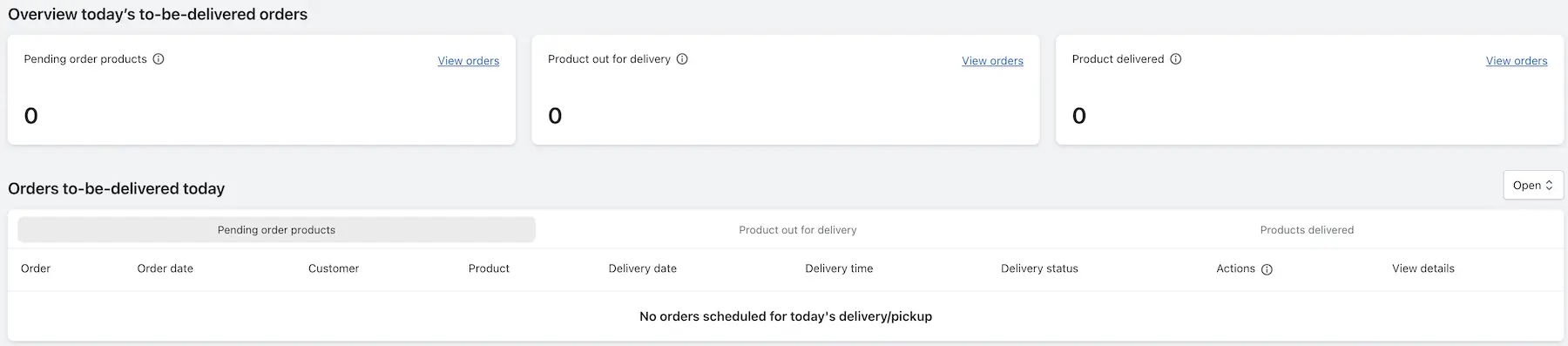The width and height of the screenshot is (1568, 346).
Task: View orders for Product out for delivery
Action: (992, 61)
